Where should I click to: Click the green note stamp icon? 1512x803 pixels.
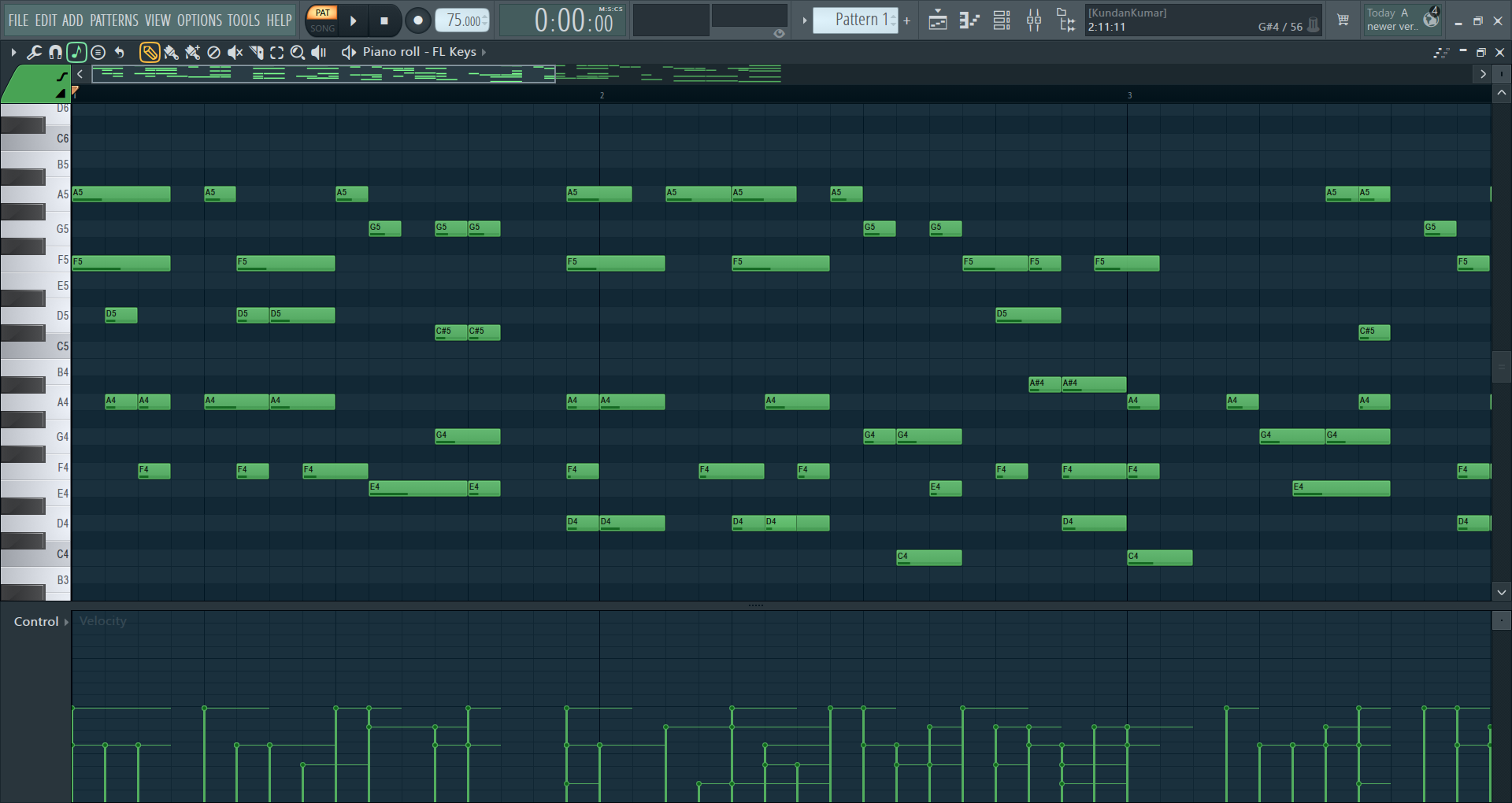tap(76, 52)
